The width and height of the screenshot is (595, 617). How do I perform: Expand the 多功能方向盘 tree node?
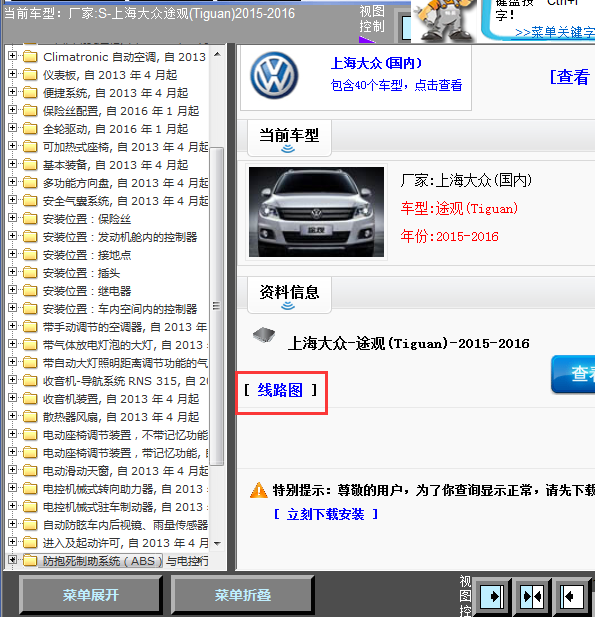pos(12,182)
